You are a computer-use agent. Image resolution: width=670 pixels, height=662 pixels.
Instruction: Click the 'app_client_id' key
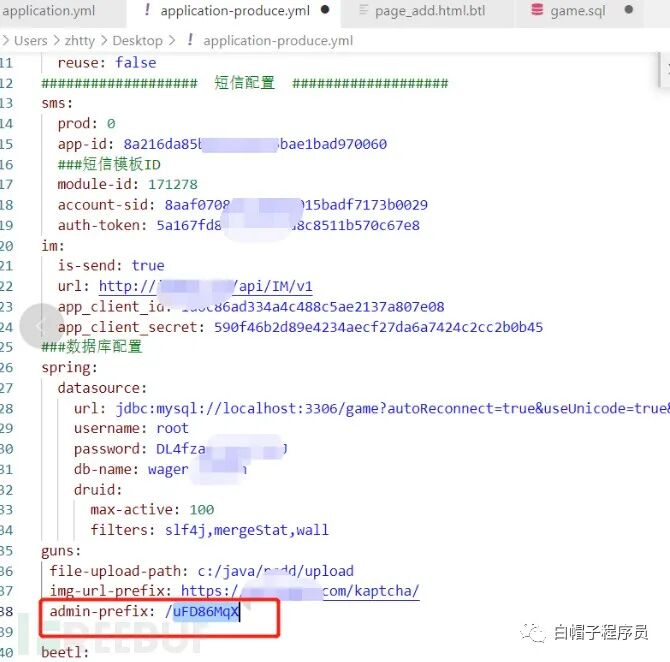tap(114, 307)
